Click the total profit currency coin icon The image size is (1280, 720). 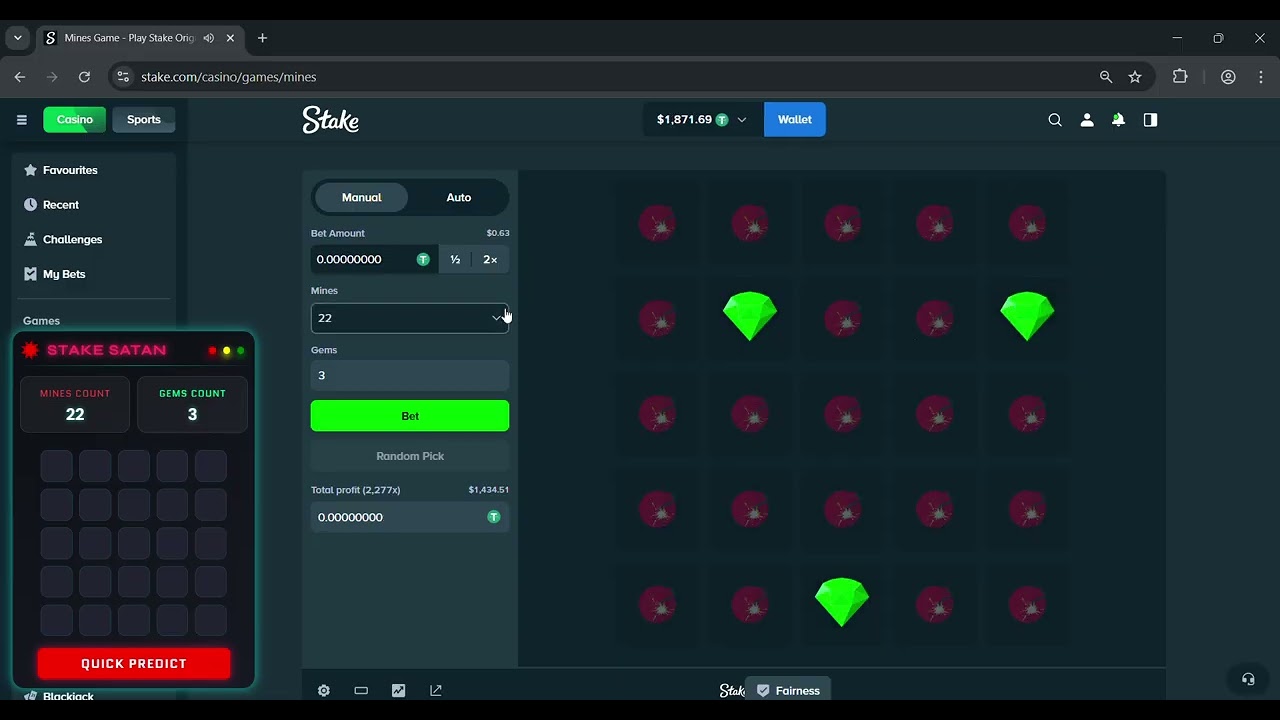(x=493, y=517)
